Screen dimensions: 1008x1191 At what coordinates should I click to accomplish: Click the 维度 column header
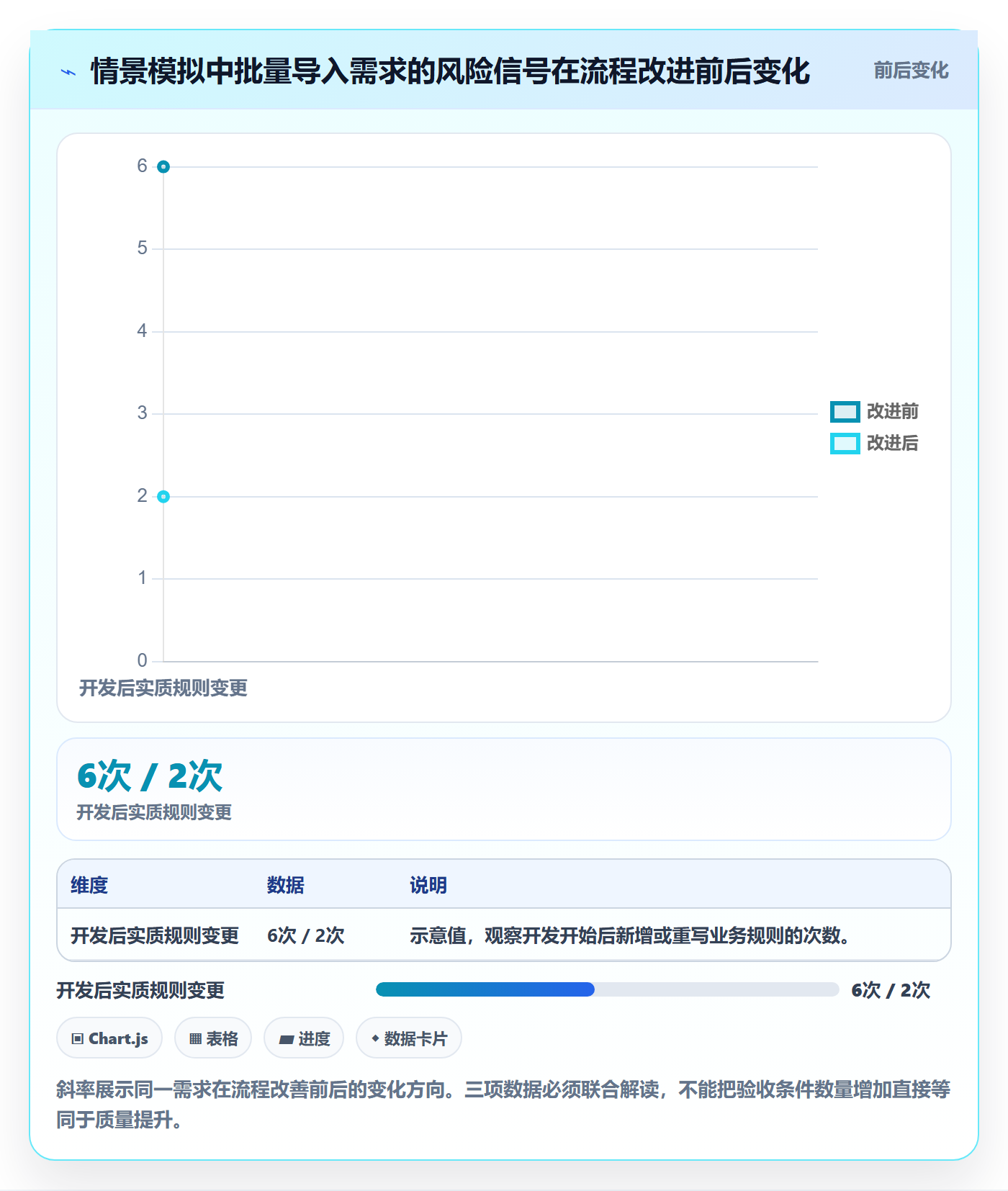89,885
